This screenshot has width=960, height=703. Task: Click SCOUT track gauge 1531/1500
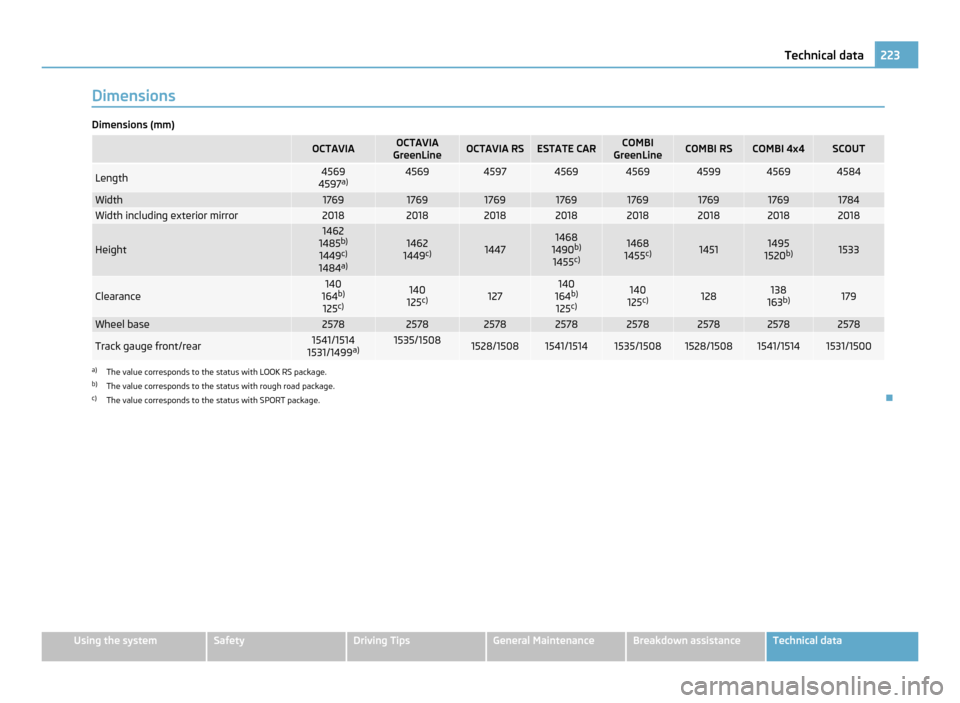[849, 347]
